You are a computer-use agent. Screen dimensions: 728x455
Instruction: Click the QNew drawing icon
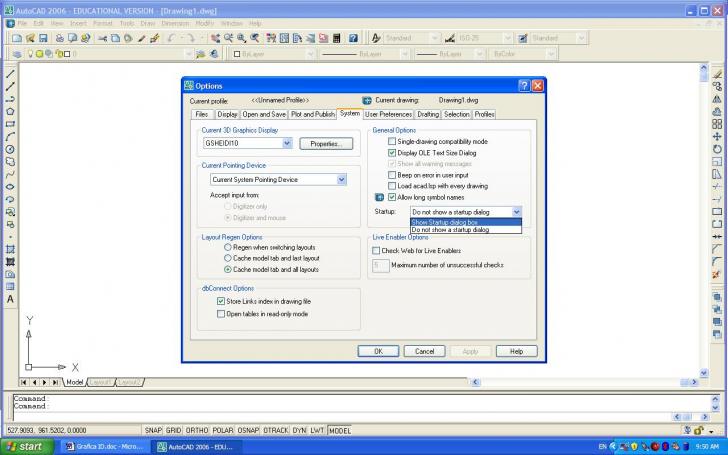click(17, 38)
